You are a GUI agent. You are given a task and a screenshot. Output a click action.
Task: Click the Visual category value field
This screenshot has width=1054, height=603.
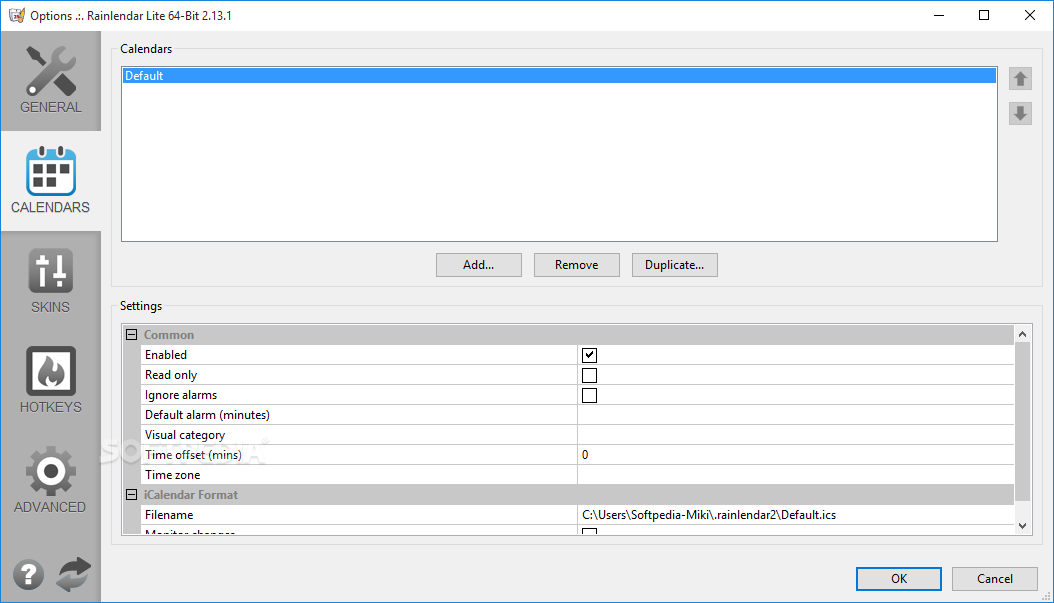pos(795,435)
